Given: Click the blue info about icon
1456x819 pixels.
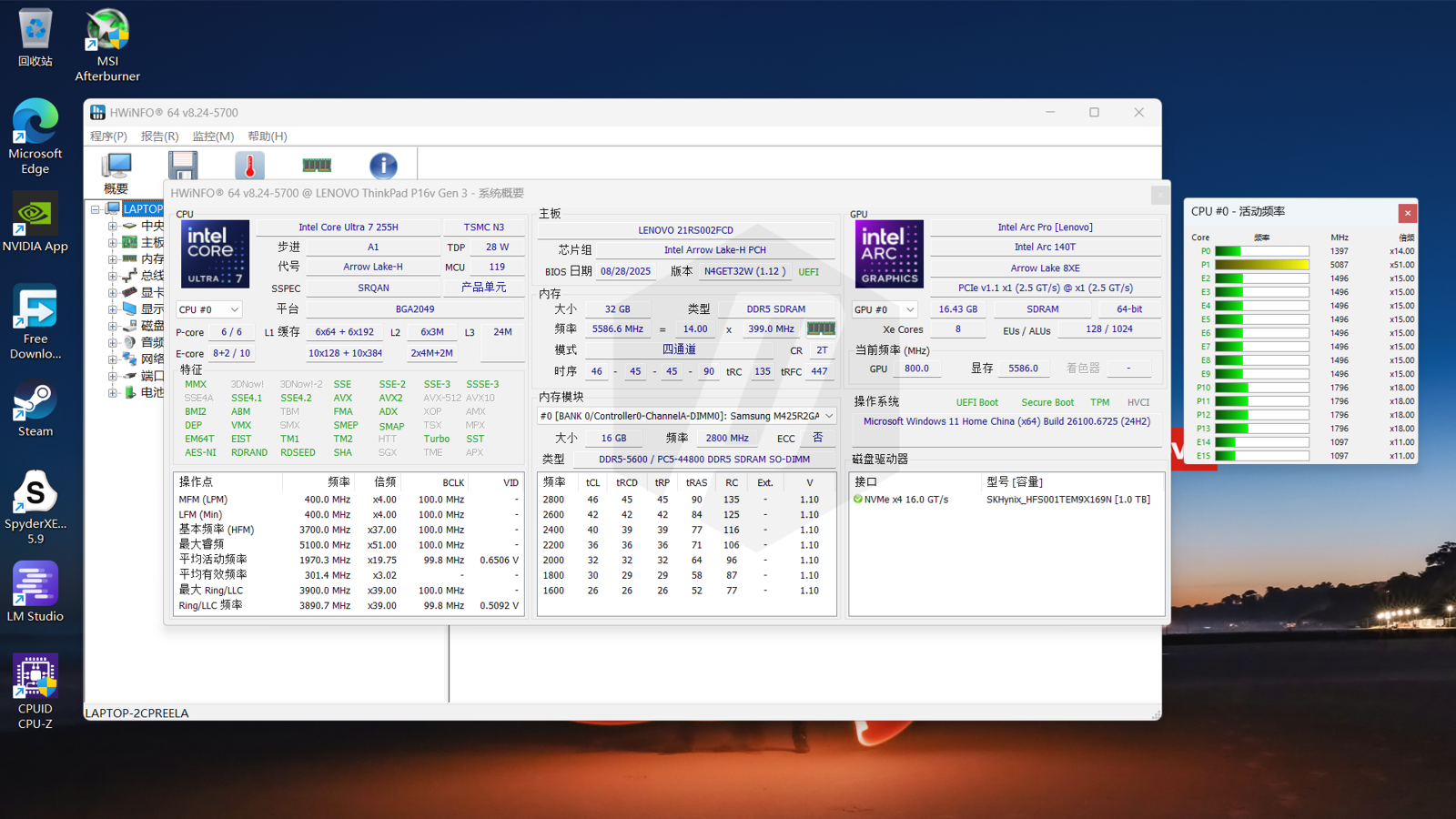Looking at the screenshot, I should click(x=383, y=165).
